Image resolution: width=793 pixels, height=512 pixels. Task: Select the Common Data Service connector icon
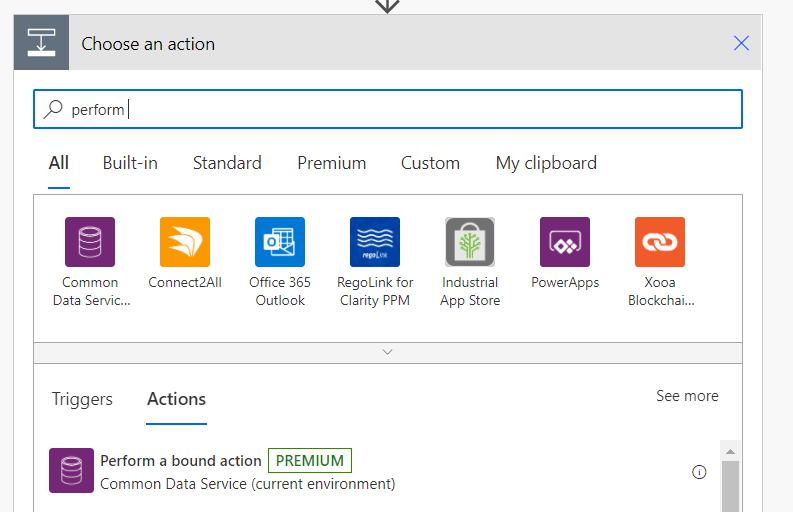pos(90,242)
